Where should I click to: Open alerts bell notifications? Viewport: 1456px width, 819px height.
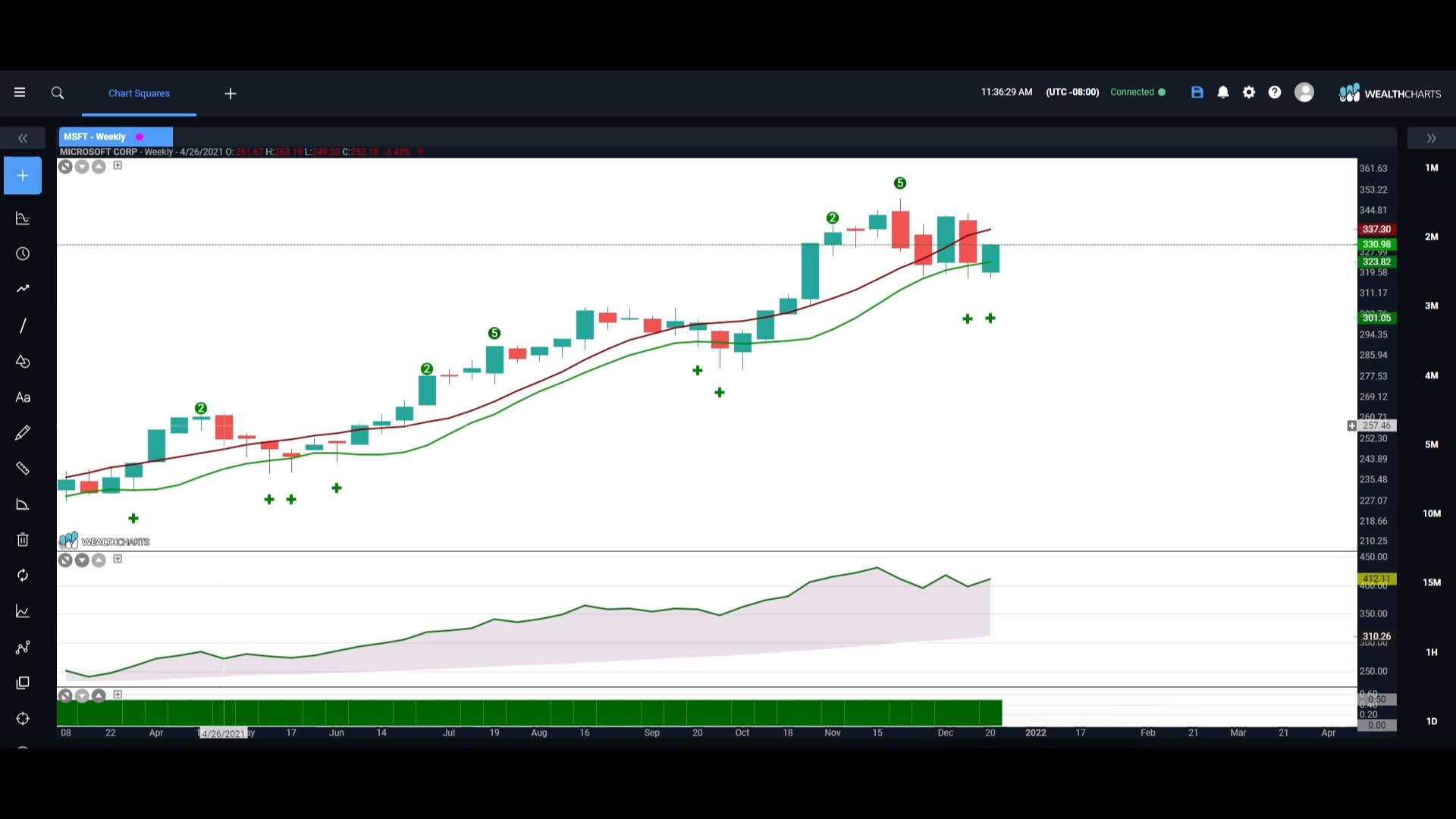1223,93
